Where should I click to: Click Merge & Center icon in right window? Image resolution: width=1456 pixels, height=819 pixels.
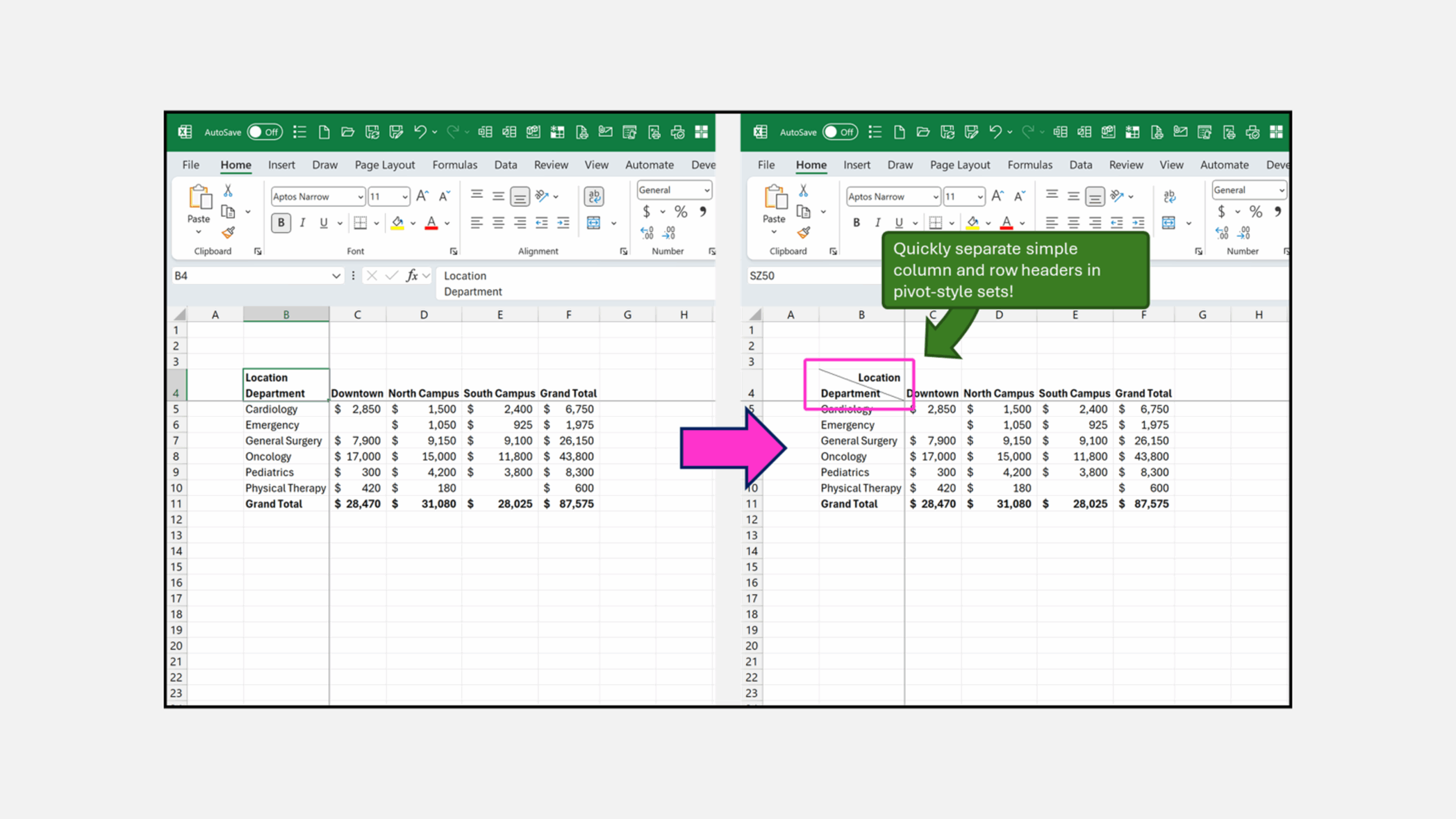pyautogui.click(x=1169, y=223)
